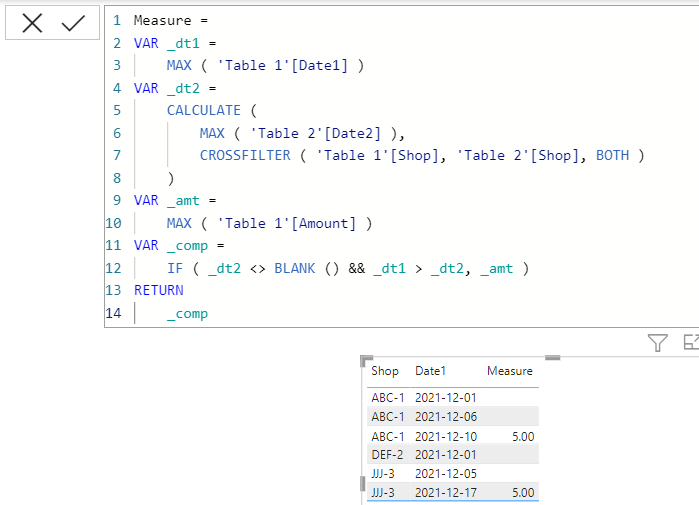Select date cell 2021-12-06
The image size is (699, 505).
pos(446,417)
